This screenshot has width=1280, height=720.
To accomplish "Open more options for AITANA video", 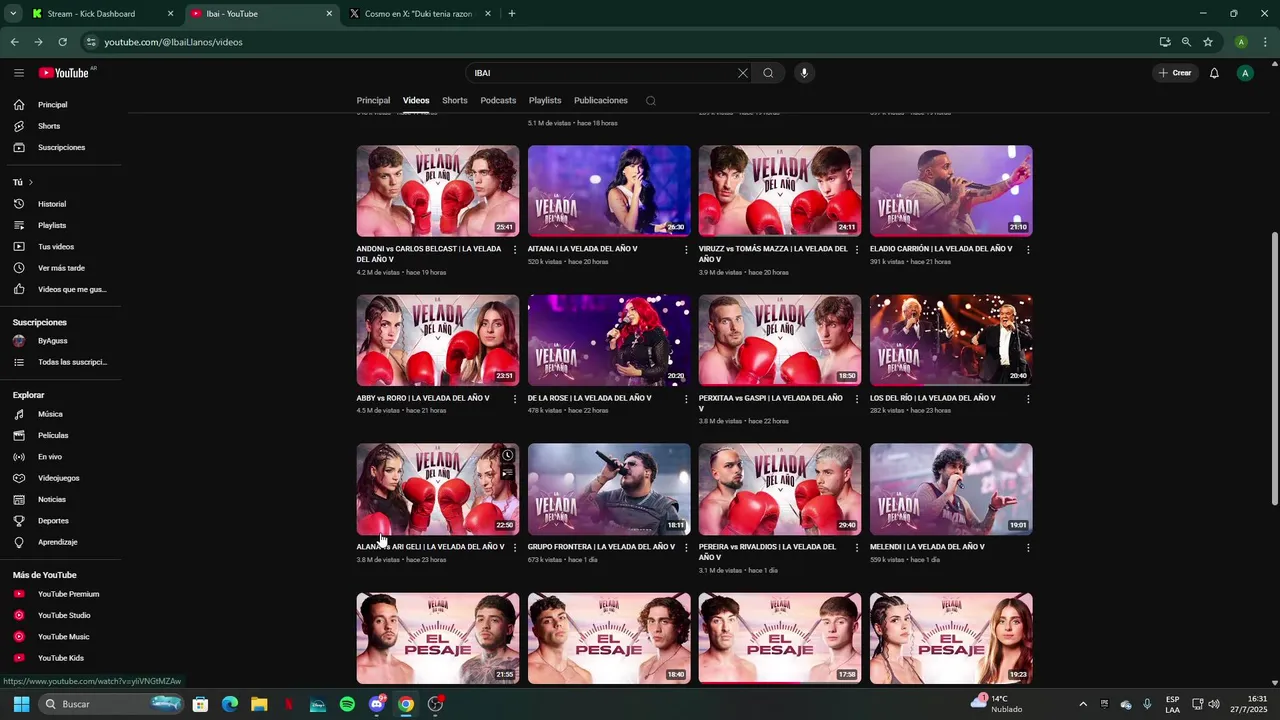I will point(686,249).
